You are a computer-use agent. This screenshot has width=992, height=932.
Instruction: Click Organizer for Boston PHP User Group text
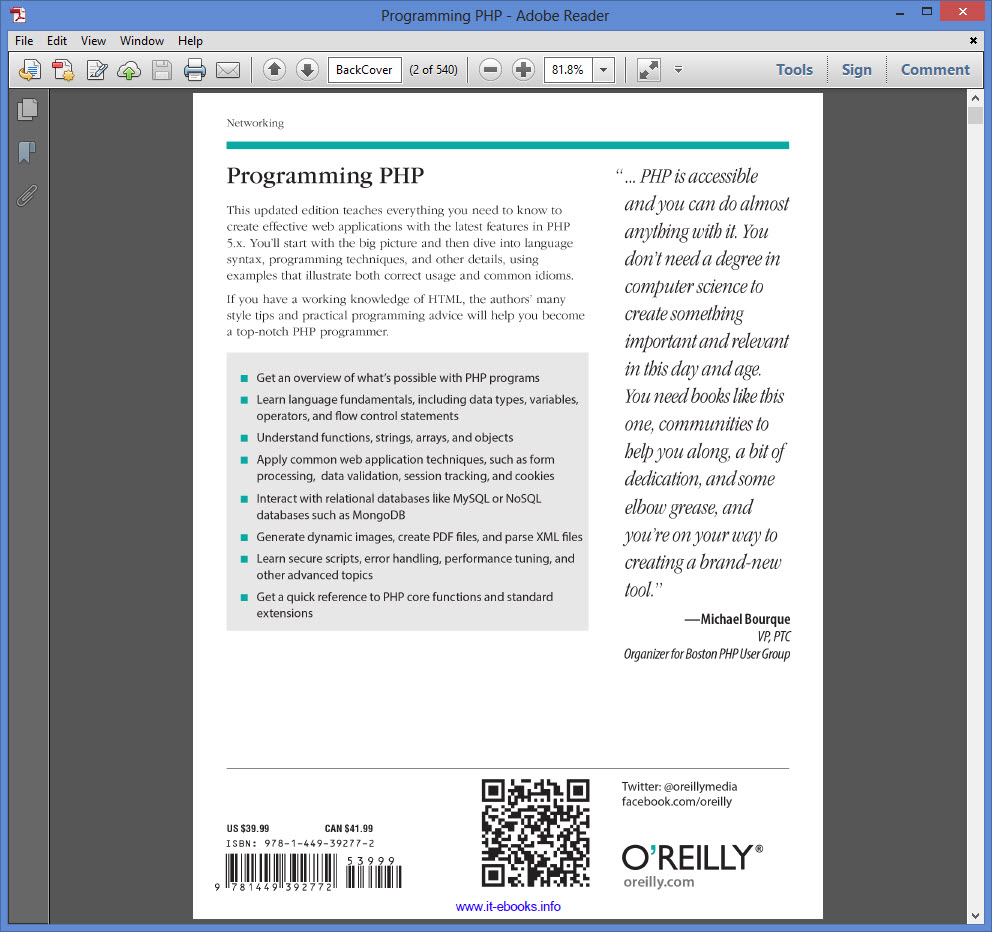click(x=707, y=654)
